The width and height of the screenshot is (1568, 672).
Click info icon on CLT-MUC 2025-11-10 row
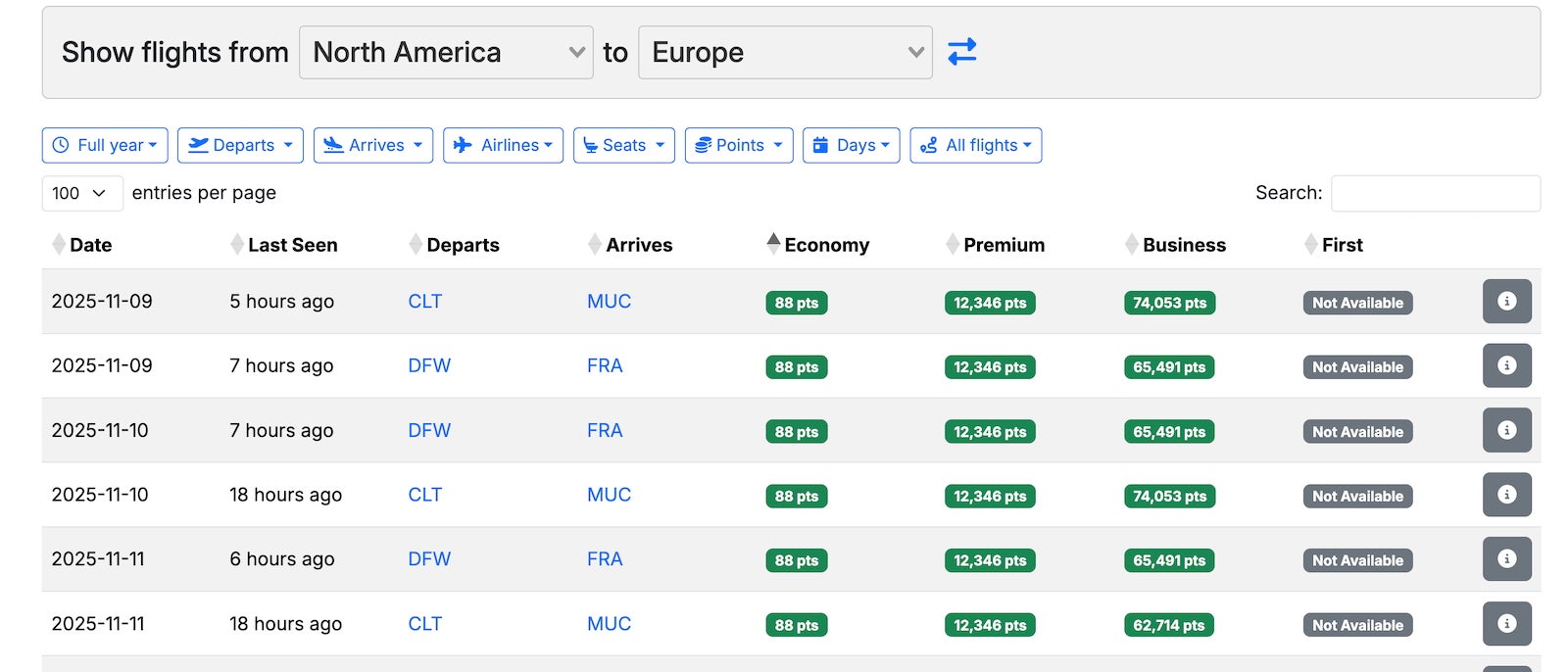tap(1506, 496)
